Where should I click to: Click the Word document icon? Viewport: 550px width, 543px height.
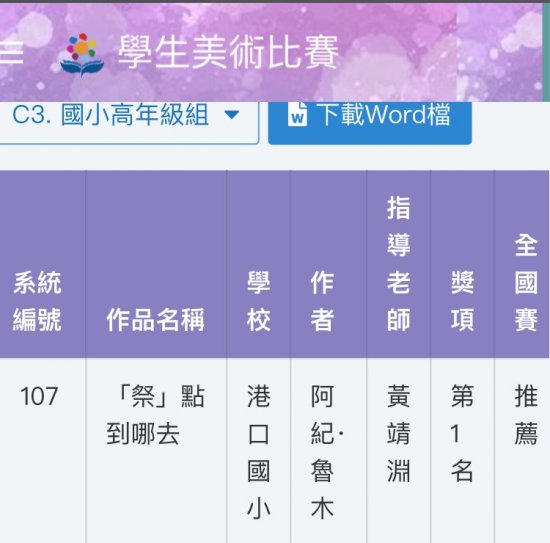(x=297, y=115)
